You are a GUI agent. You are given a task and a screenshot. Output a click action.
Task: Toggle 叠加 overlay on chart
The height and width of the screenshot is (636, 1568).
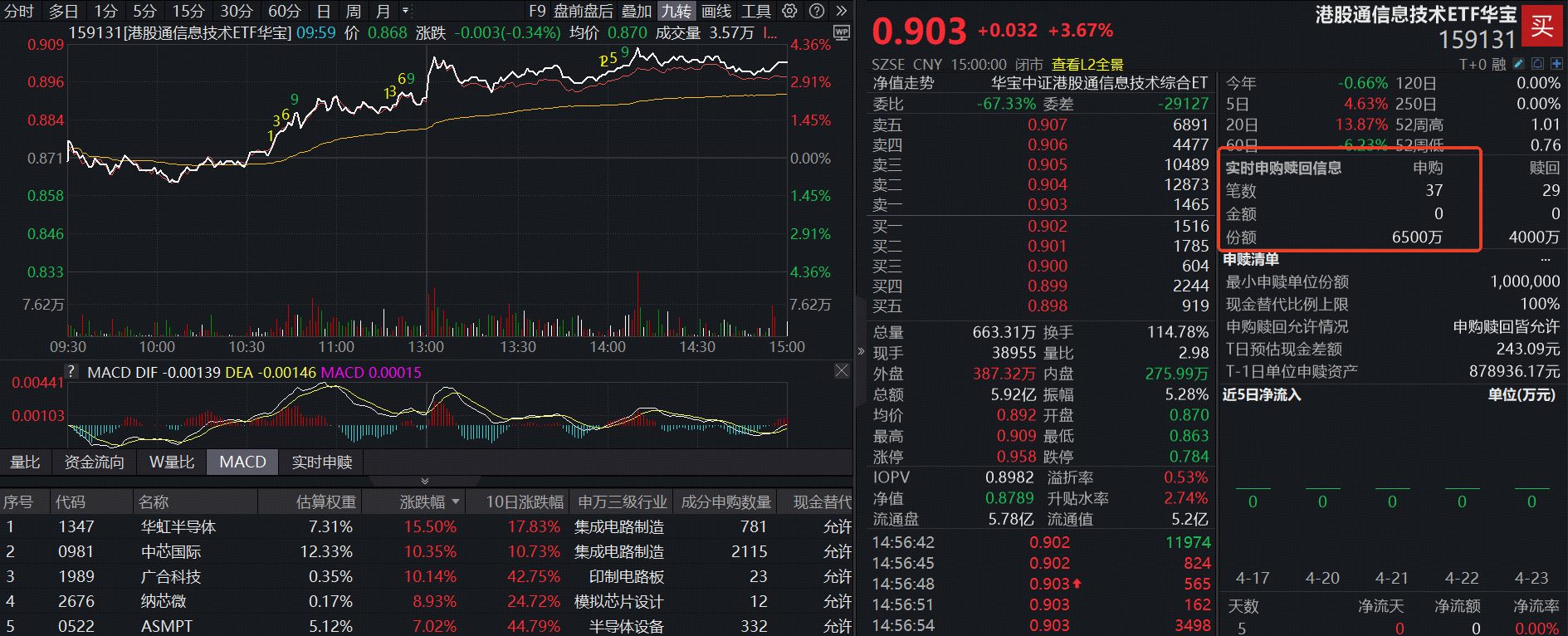(637, 11)
